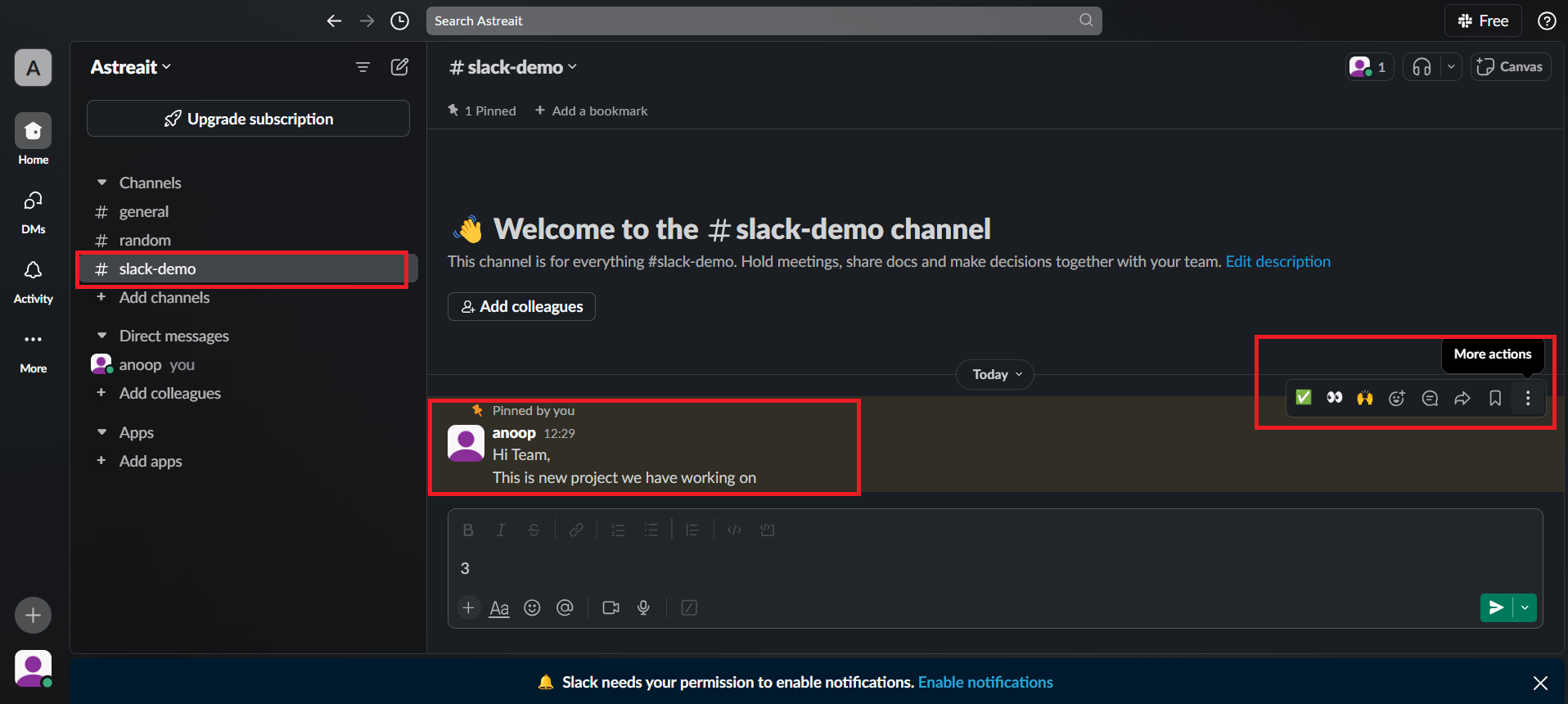The width and height of the screenshot is (1568, 704).
Task: Open the Canvas for this channel
Action: click(x=1511, y=67)
